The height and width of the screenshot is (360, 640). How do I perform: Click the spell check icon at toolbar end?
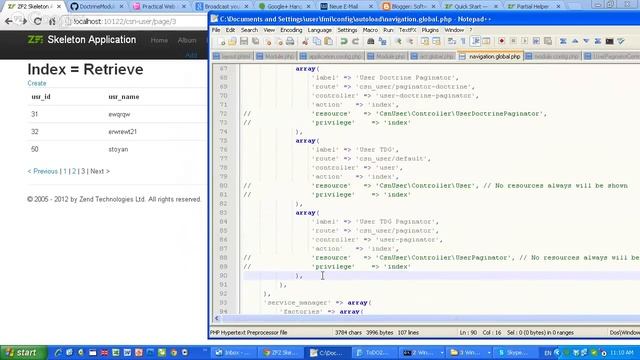[621, 41]
